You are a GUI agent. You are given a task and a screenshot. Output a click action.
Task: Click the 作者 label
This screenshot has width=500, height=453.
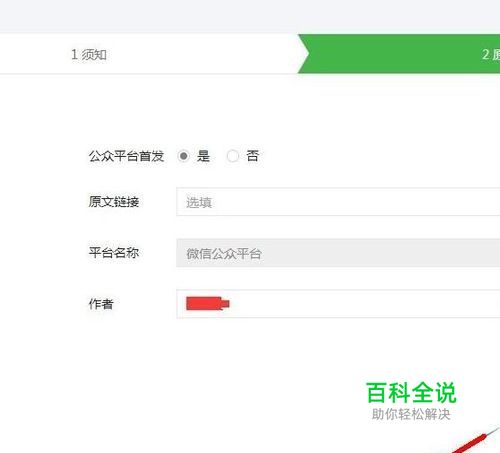click(101, 304)
